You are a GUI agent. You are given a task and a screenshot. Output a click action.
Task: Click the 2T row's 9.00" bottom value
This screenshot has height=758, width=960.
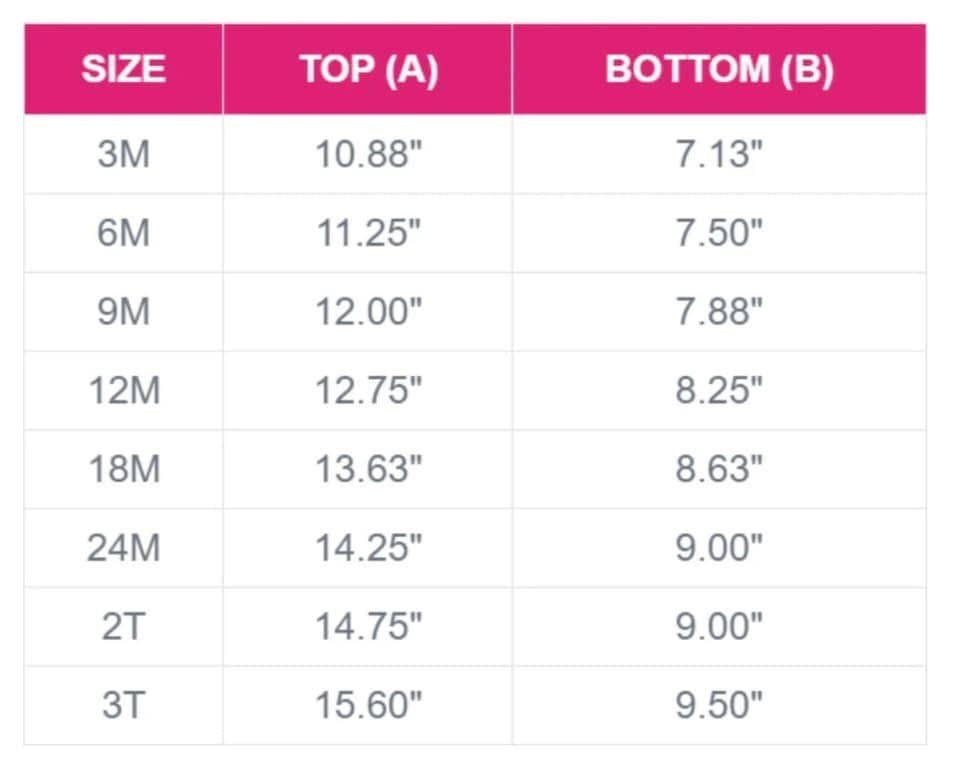click(719, 627)
